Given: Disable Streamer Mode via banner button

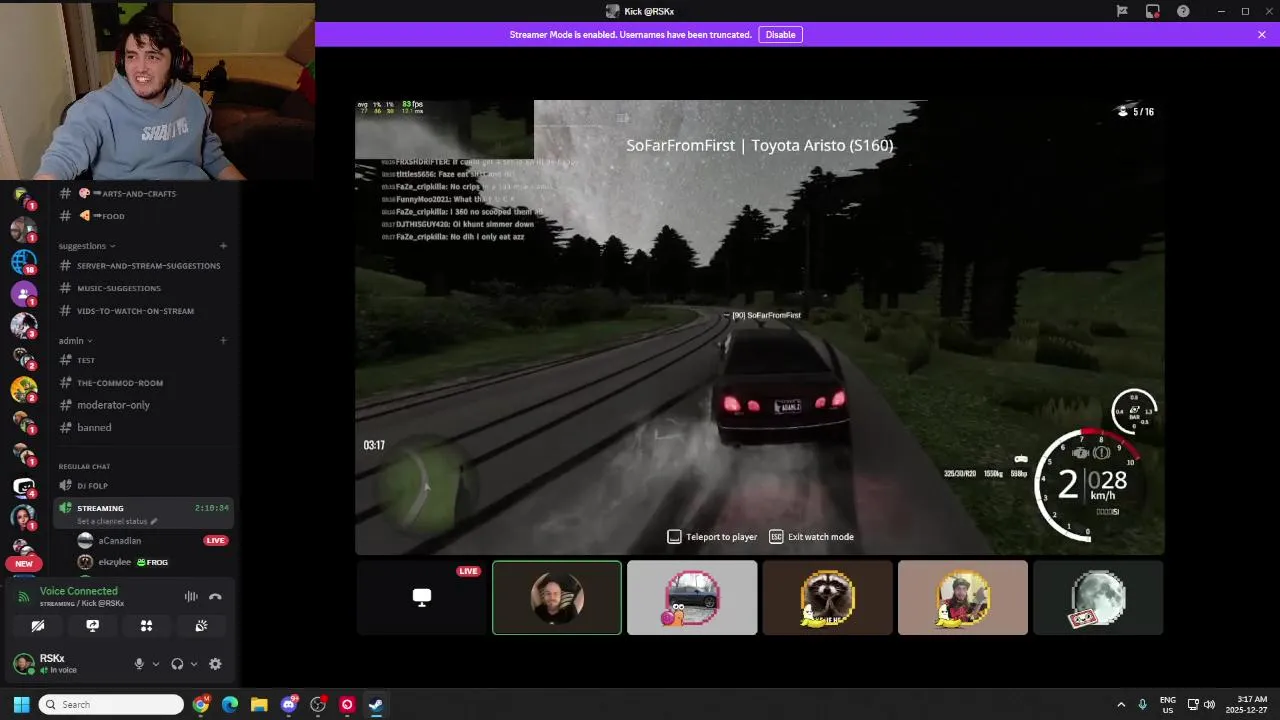Looking at the screenshot, I should (x=780, y=34).
